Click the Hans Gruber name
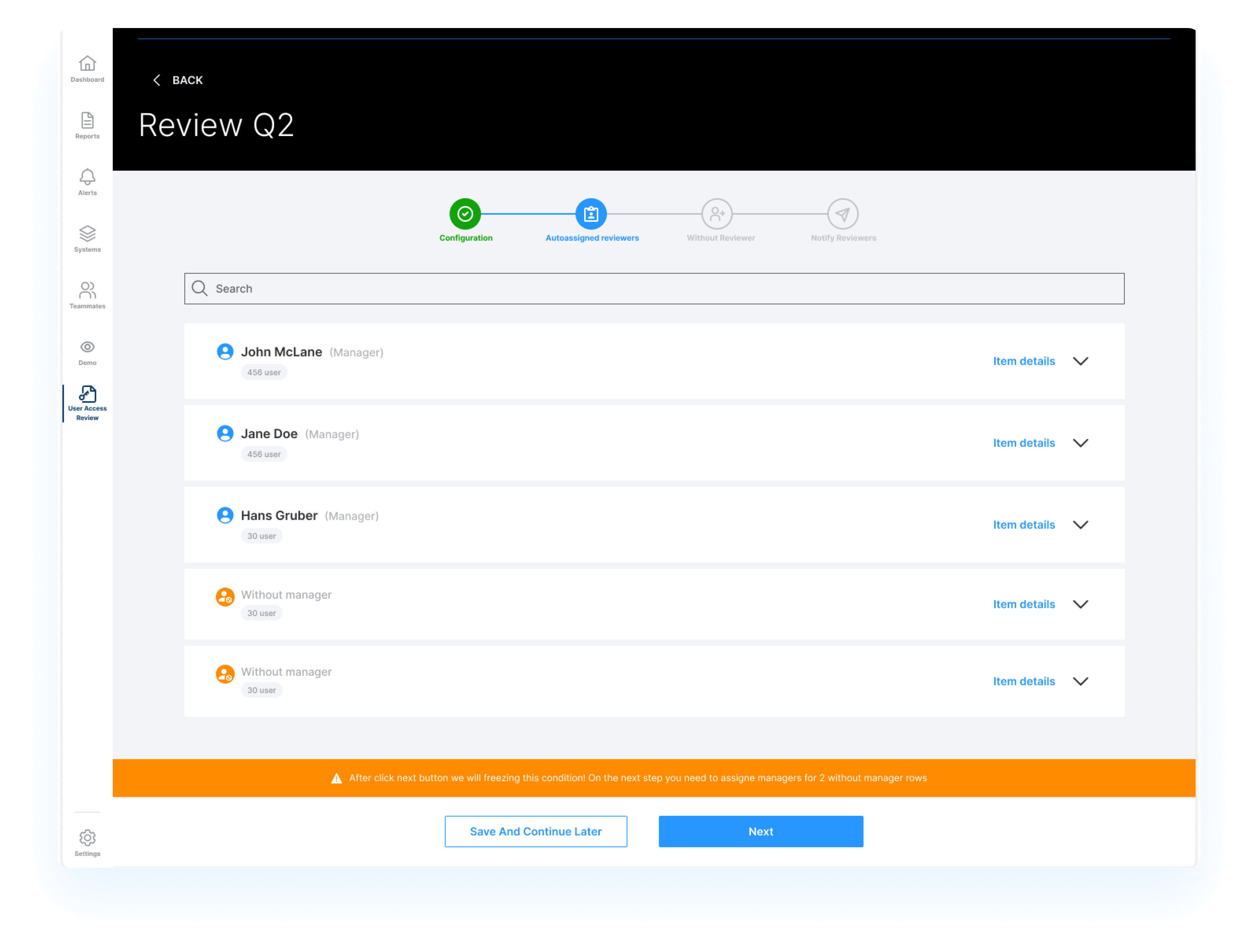1258x952 pixels. tap(279, 516)
